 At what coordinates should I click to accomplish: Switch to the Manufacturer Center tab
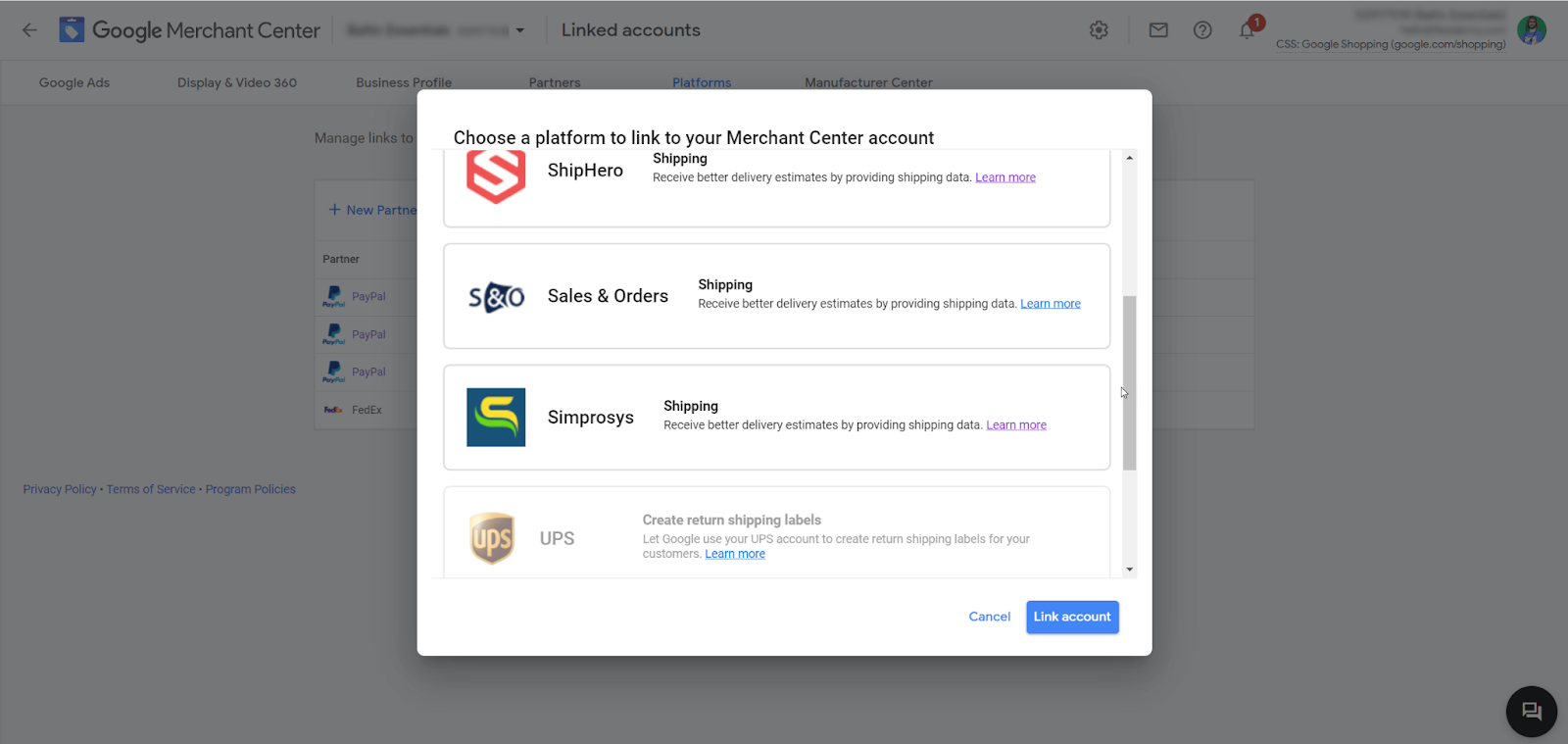(868, 82)
